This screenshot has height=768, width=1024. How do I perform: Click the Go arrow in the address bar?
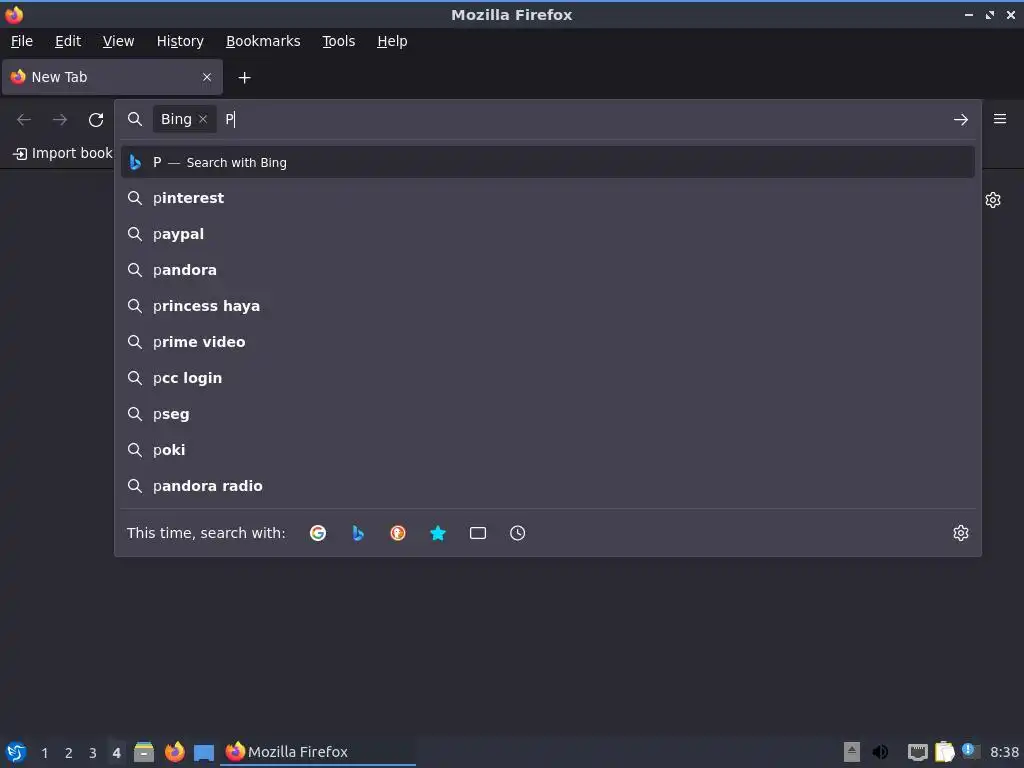[x=961, y=120]
